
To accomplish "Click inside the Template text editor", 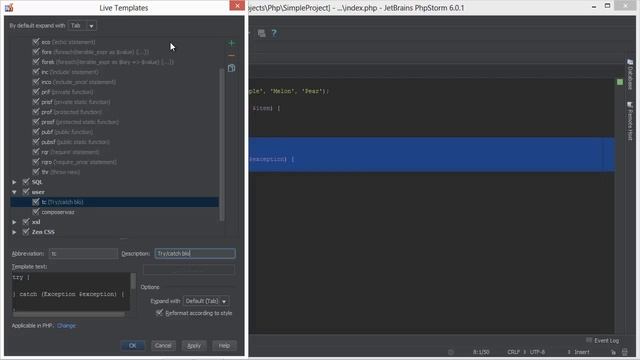I will (71, 292).
